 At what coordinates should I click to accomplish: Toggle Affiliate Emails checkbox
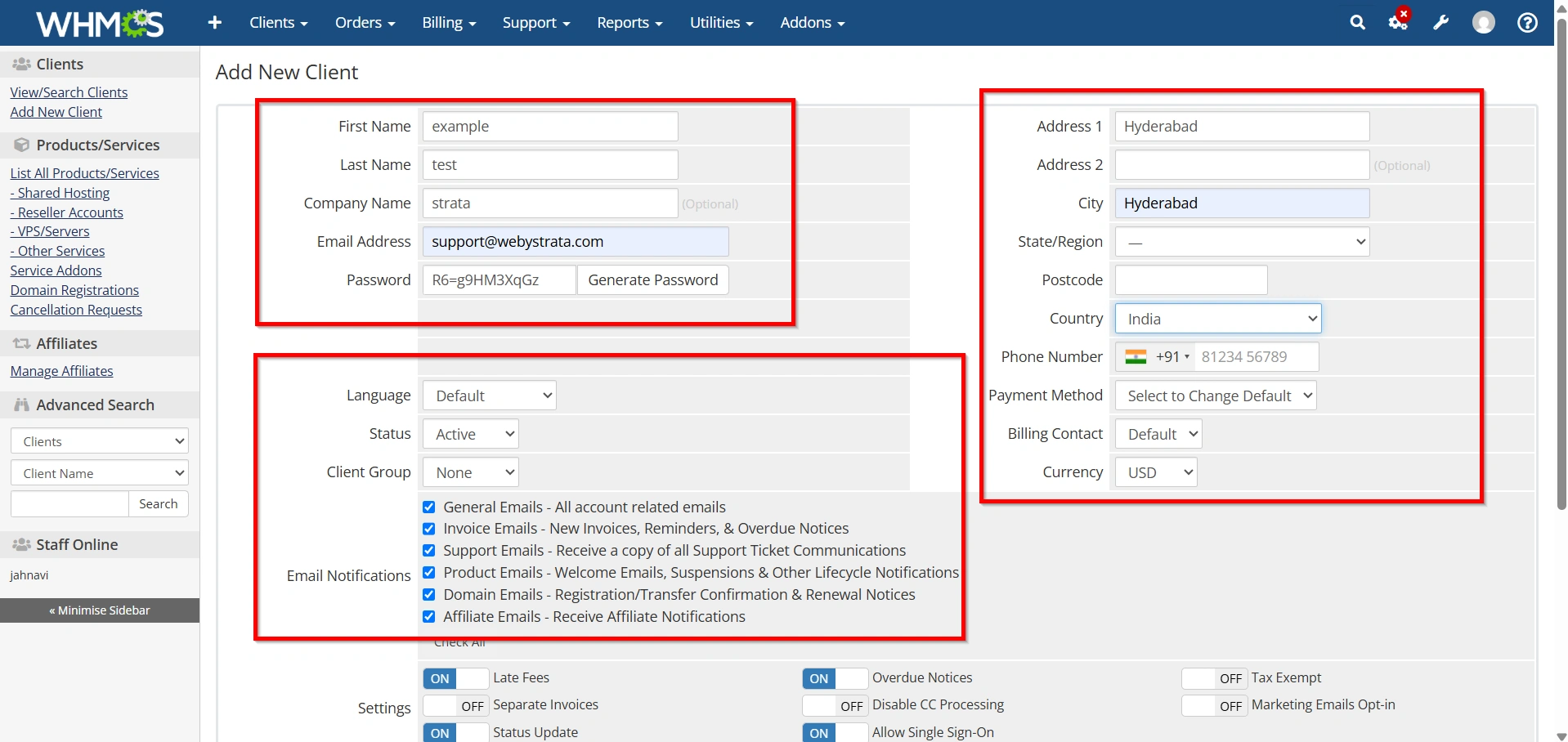click(x=429, y=617)
